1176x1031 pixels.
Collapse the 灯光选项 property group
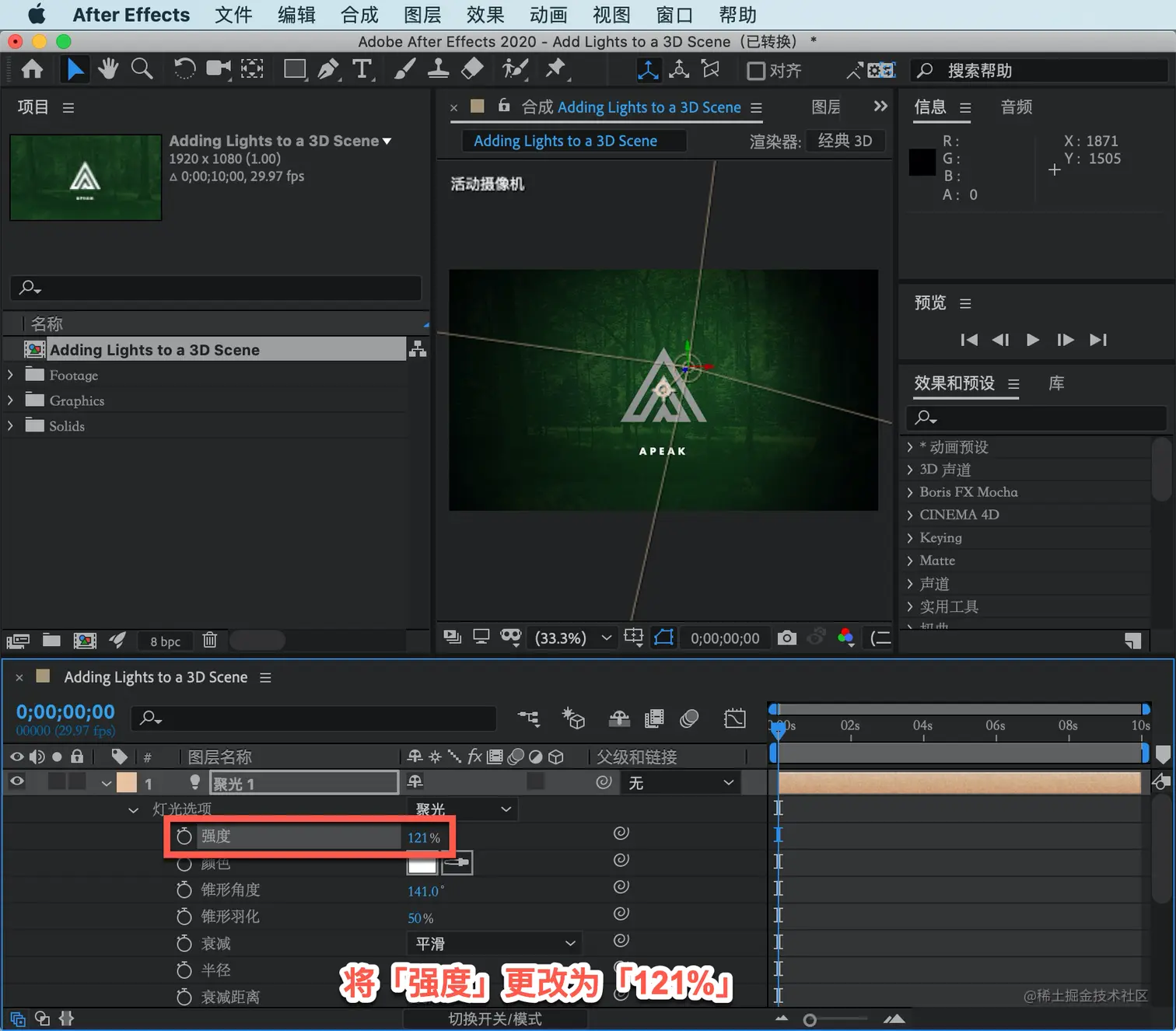point(133,810)
